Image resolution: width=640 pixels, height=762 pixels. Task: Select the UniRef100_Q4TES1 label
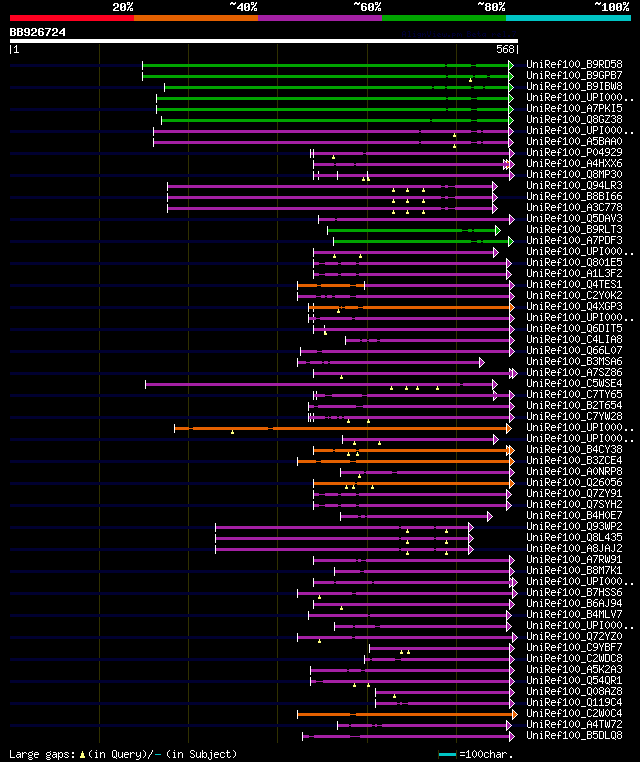574,284
